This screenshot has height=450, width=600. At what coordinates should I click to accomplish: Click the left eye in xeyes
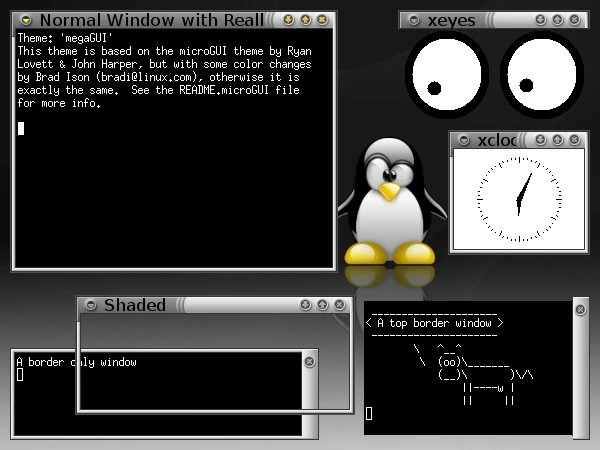coord(447,74)
